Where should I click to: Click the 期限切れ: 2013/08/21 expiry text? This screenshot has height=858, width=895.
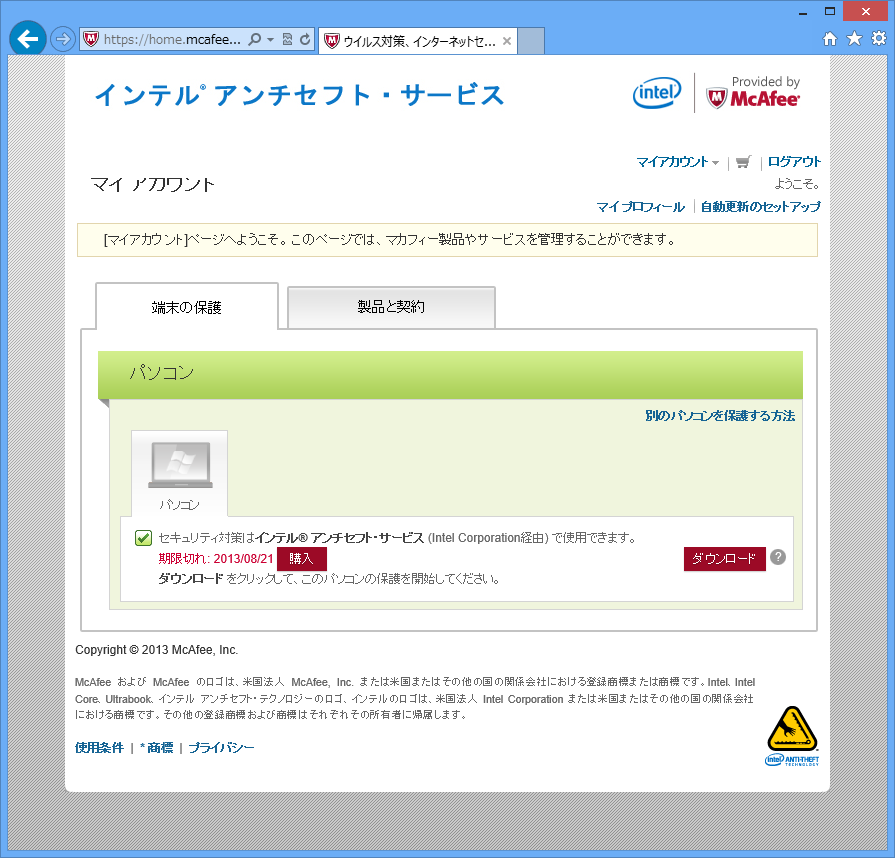216,558
